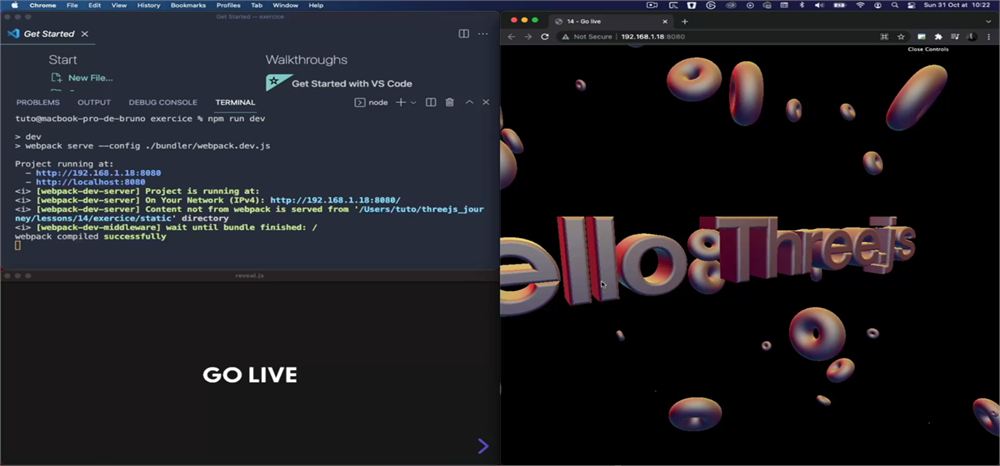1000x466 pixels.
Task: Open the History menu
Action: 149,5
